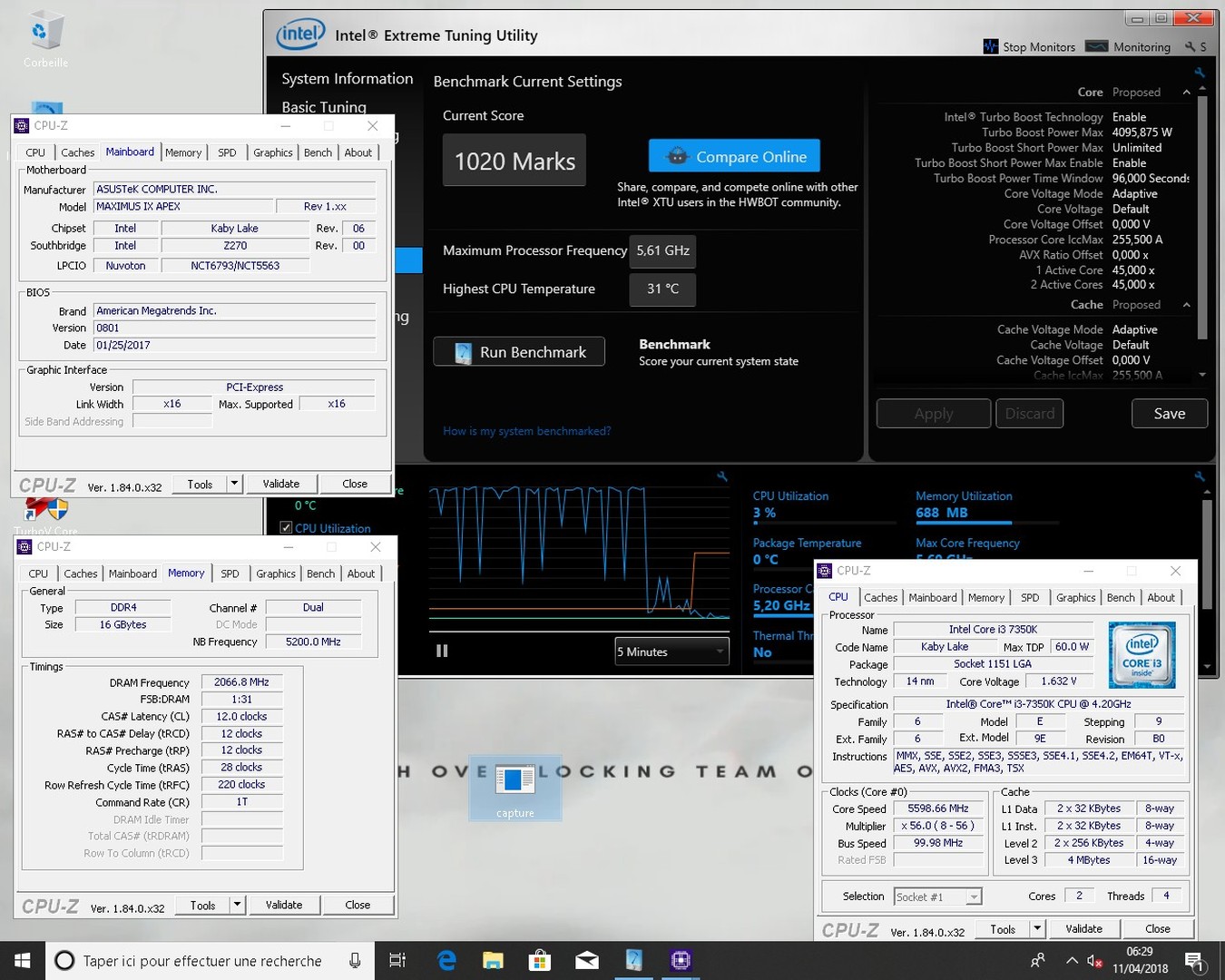
Task: Open the Mail app from taskbar
Action: coord(587,960)
